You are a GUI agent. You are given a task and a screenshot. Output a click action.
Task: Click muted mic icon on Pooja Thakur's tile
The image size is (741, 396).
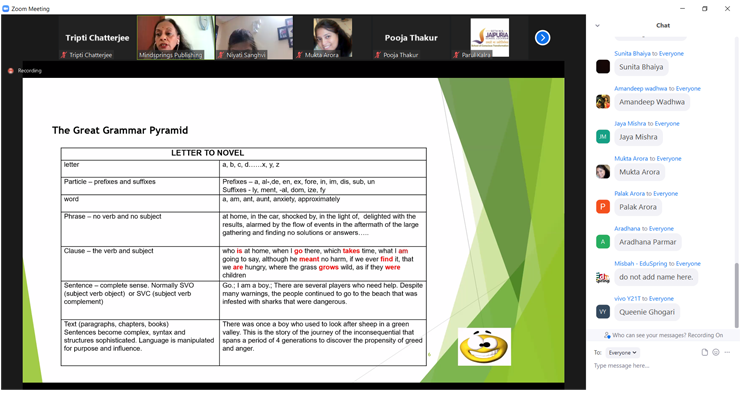[377, 55]
